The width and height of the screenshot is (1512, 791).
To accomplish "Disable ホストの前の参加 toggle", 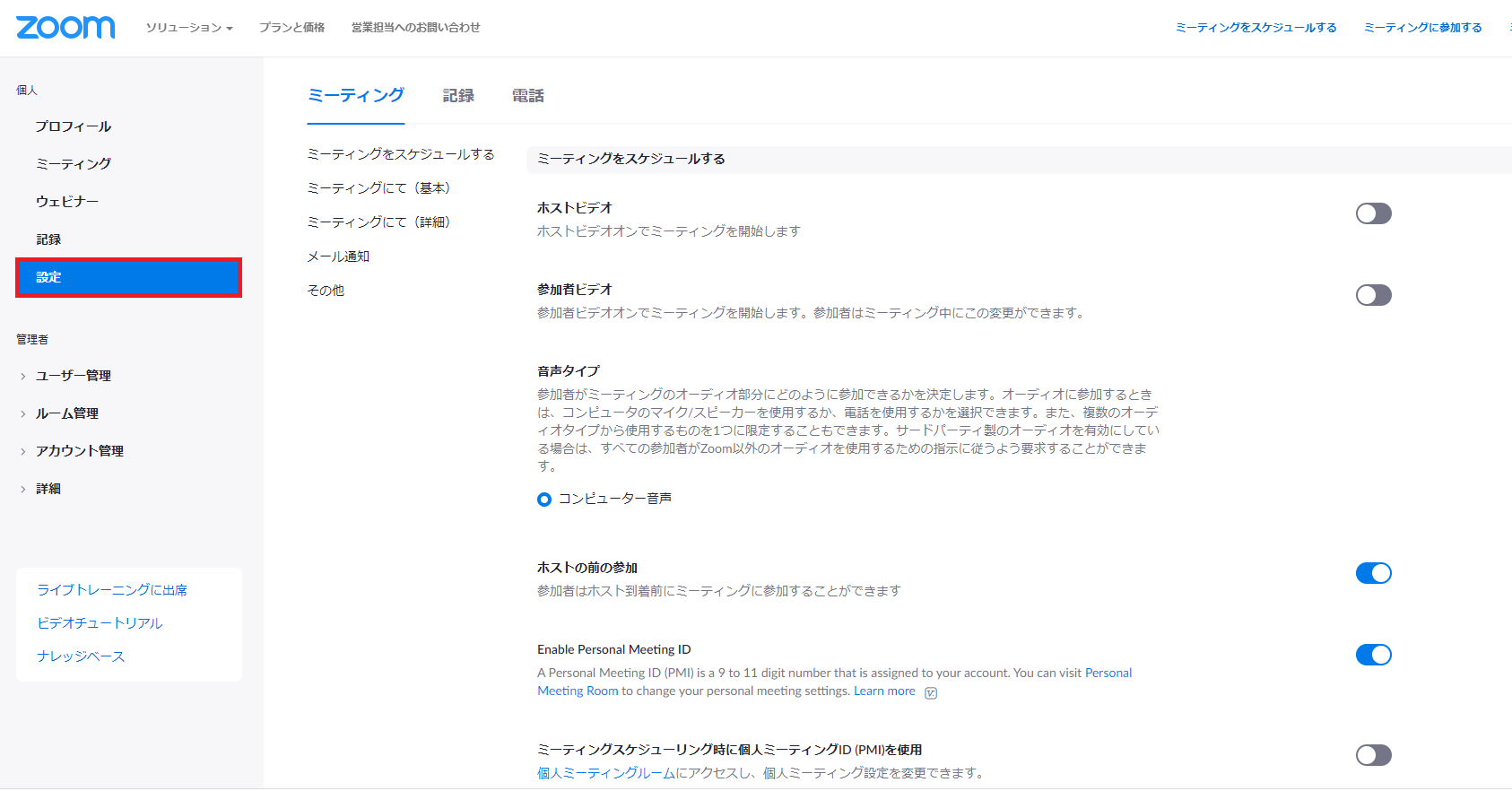I will (1373, 573).
